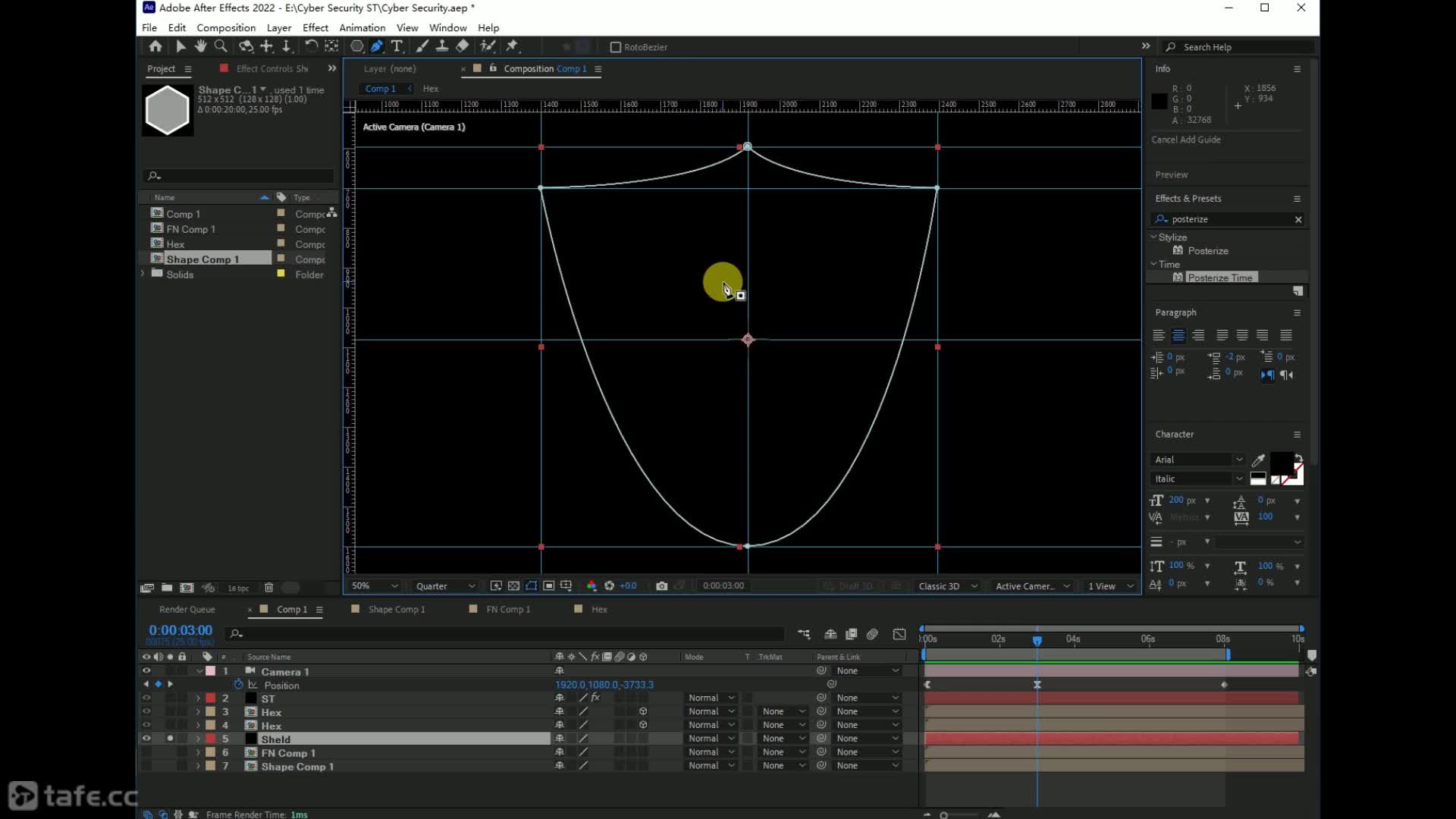Select the Clone Stamp tool
The width and height of the screenshot is (1456, 819).
pos(442,46)
